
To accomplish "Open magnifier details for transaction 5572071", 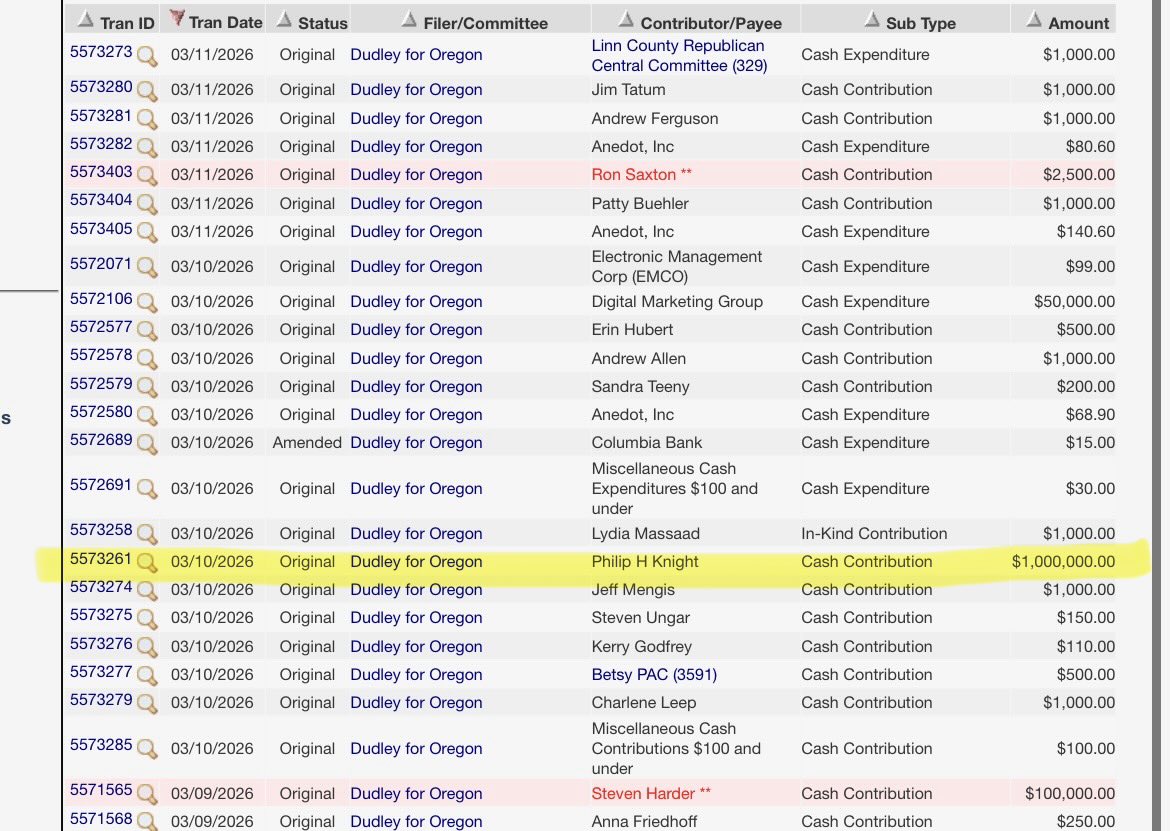I will click(147, 268).
